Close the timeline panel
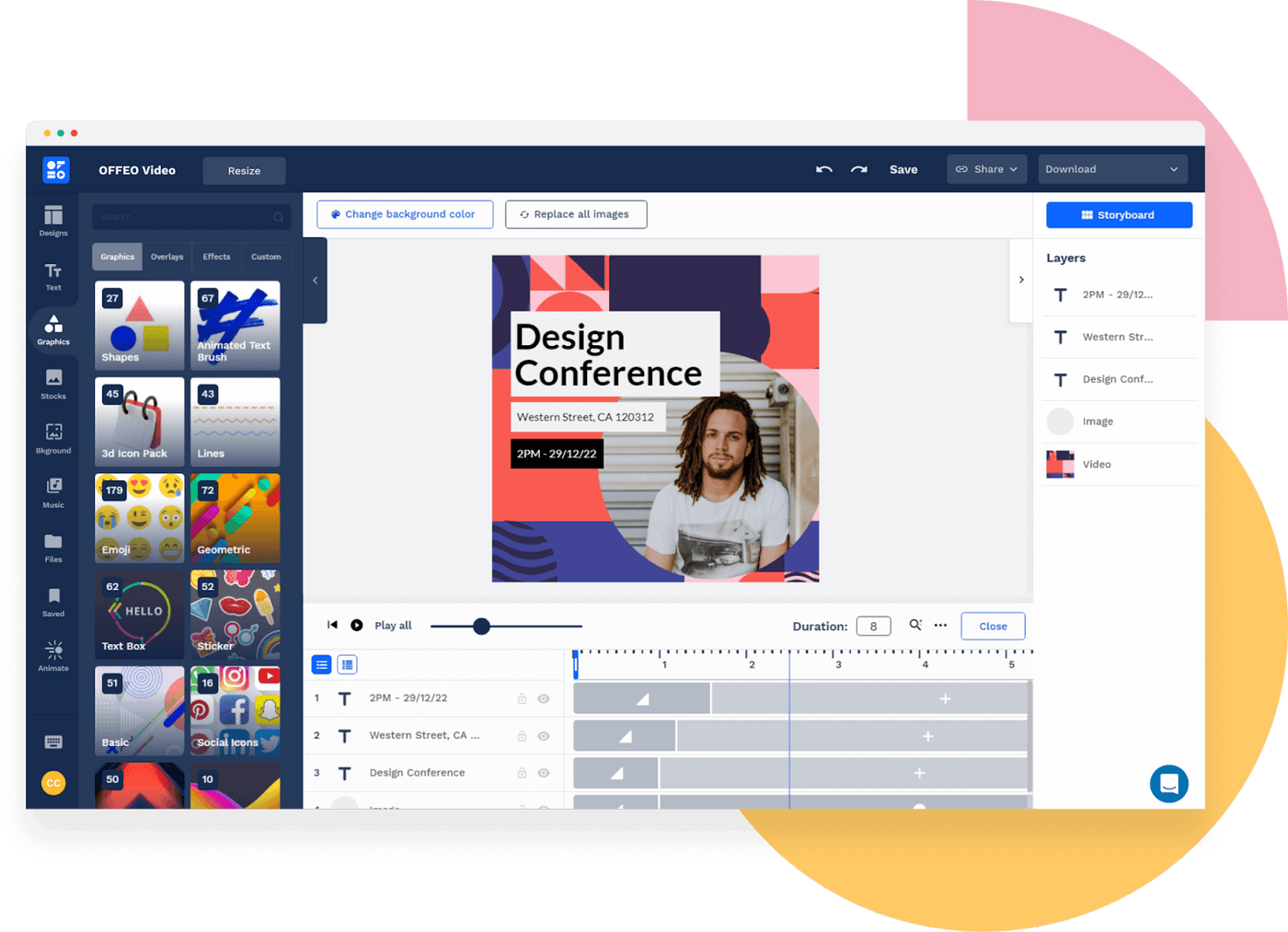 point(993,626)
